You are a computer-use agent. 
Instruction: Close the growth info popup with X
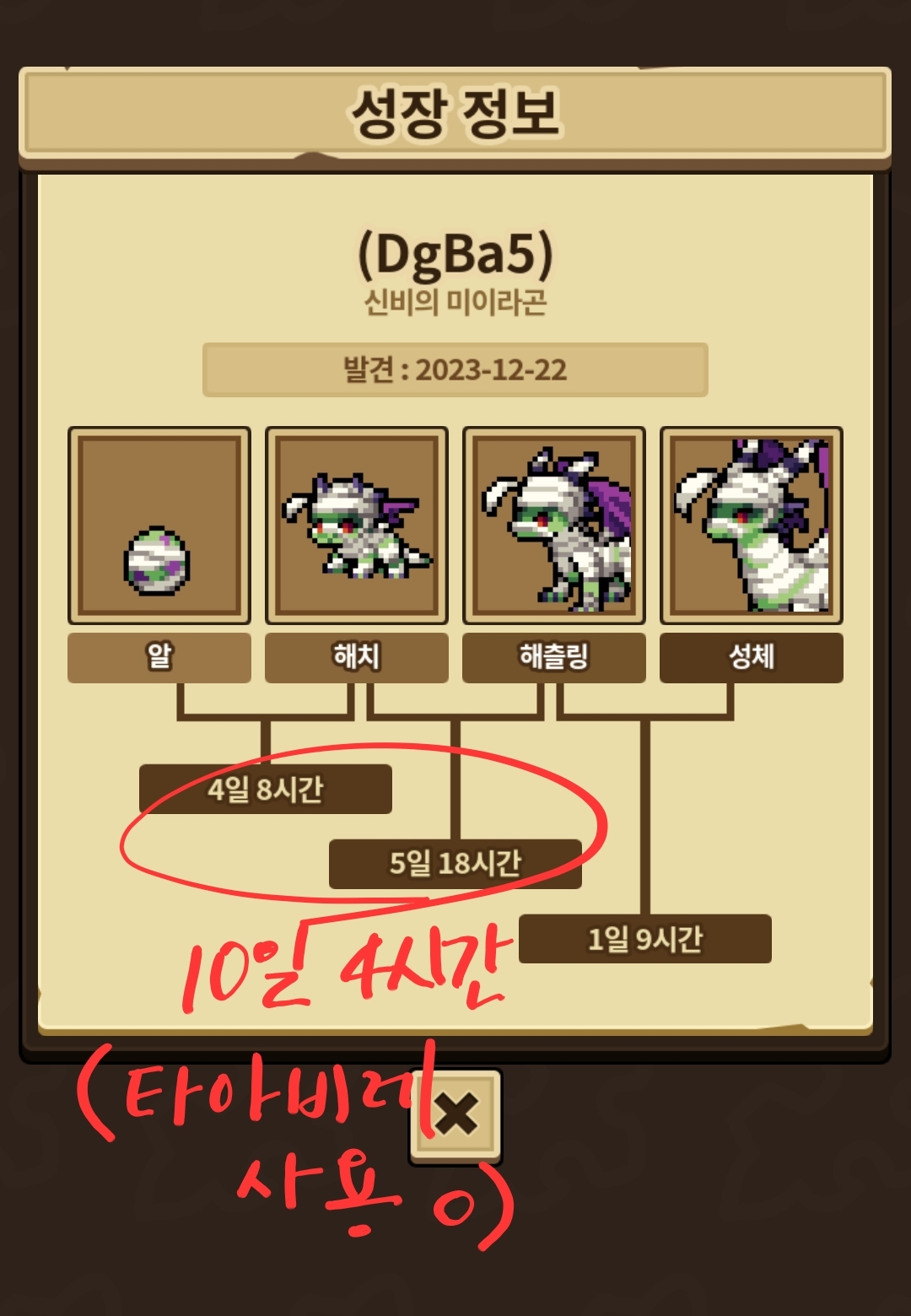456,1115
